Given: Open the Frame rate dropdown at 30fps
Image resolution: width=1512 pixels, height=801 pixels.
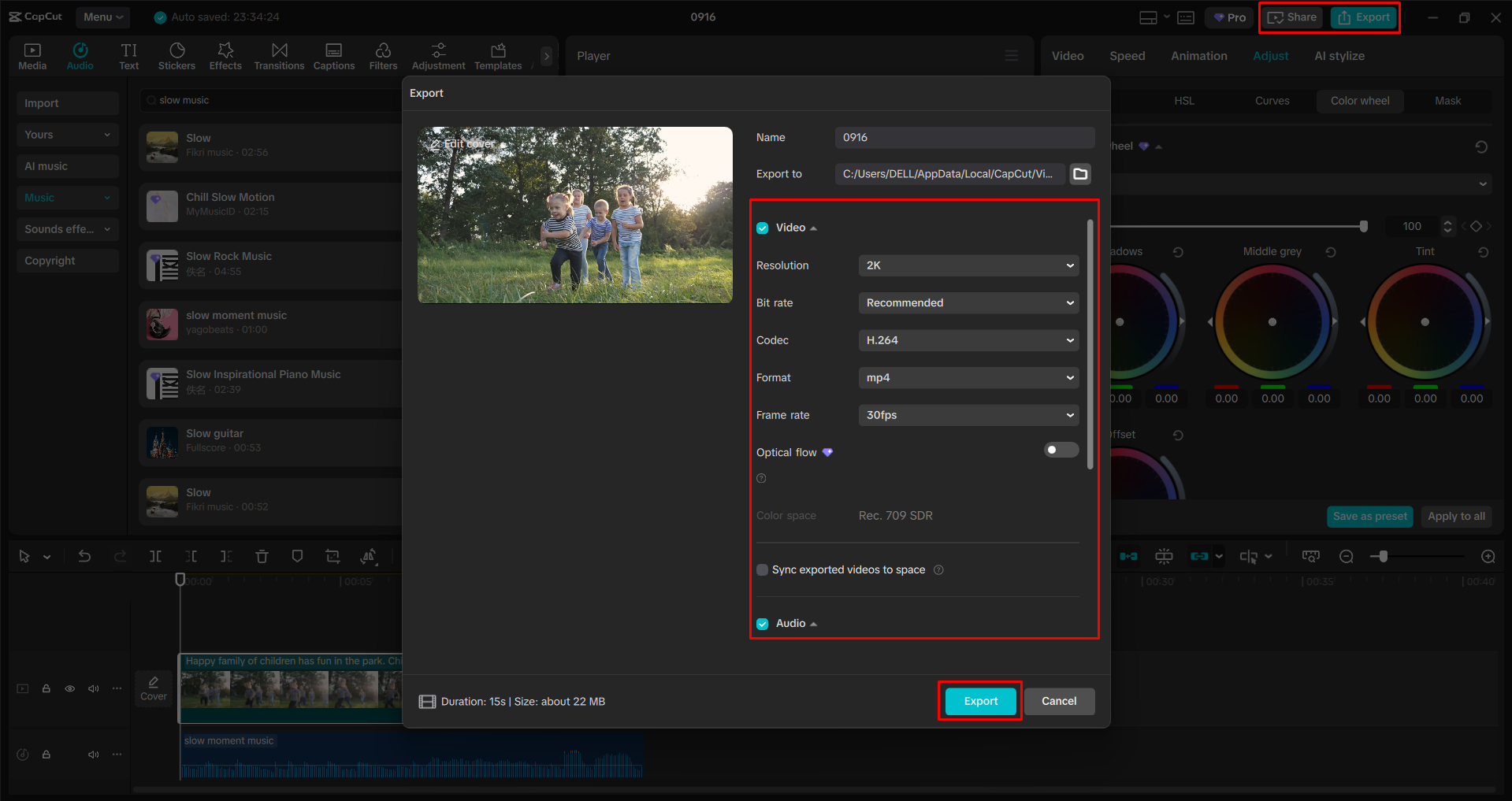Looking at the screenshot, I should click(x=968, y=415).
